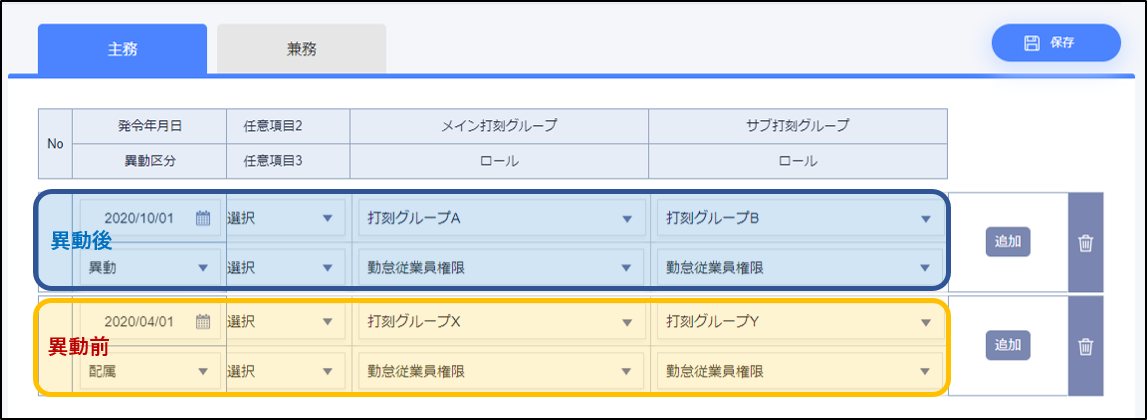1147x420 pixels.
Task: Click the 2020/04/01 date input field
Action: point(138,322)
